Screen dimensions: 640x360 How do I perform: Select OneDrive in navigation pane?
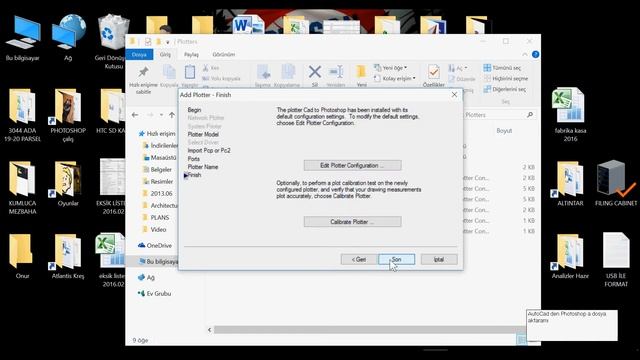pyautogui.click(x=155, y=245)
